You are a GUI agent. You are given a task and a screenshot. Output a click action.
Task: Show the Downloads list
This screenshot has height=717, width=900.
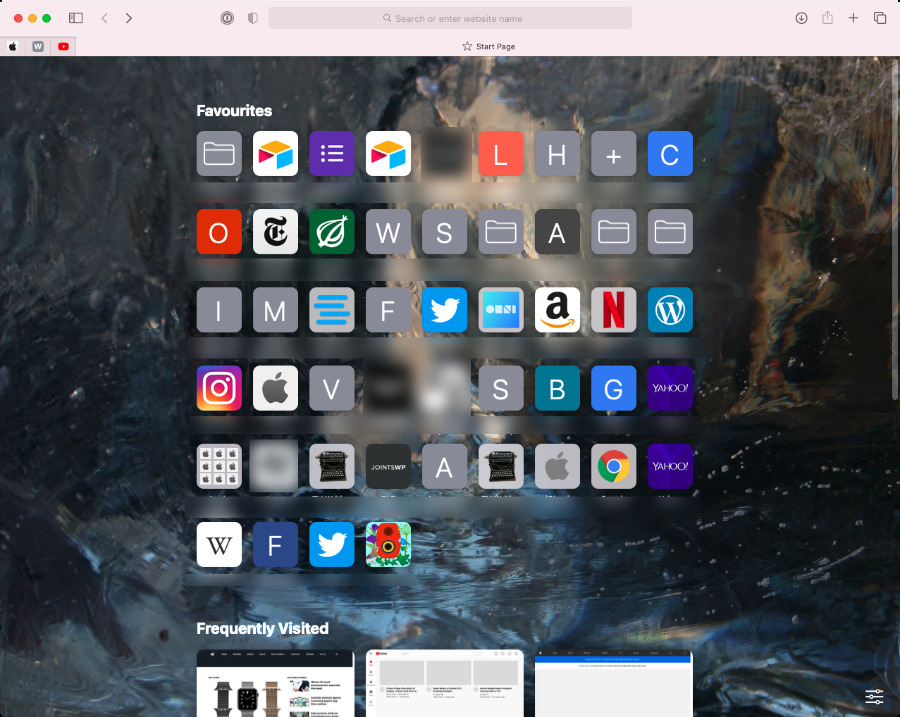pyautogui.click(x=801, y=18)
